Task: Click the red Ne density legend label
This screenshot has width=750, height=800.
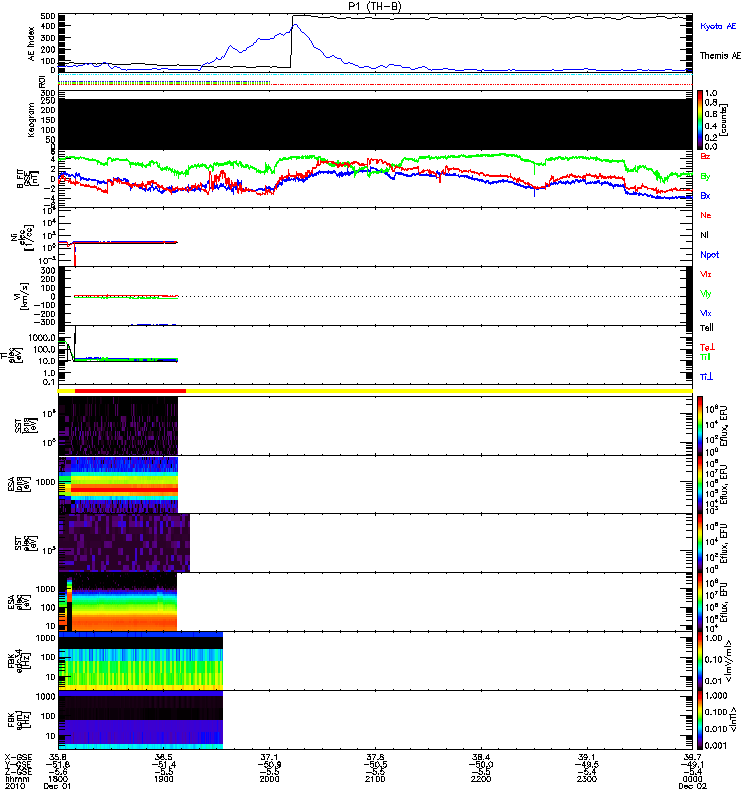Action: 706,215
